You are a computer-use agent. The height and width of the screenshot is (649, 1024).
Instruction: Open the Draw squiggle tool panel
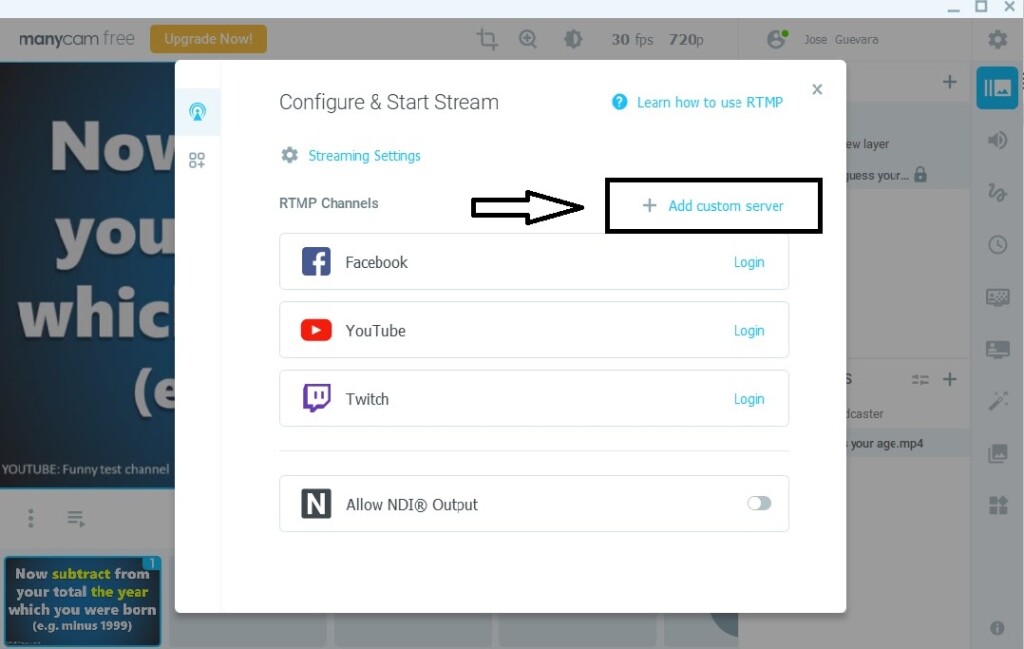click(997, 192)
